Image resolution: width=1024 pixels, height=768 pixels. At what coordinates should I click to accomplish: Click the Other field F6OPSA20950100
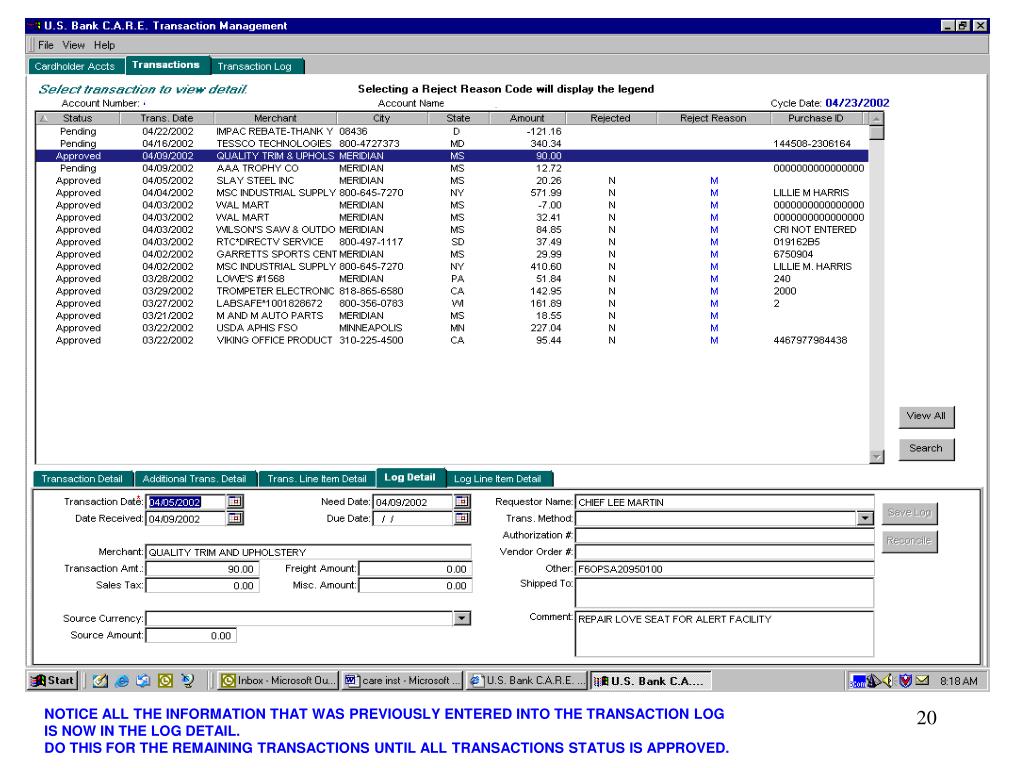(x=724, y=569)
